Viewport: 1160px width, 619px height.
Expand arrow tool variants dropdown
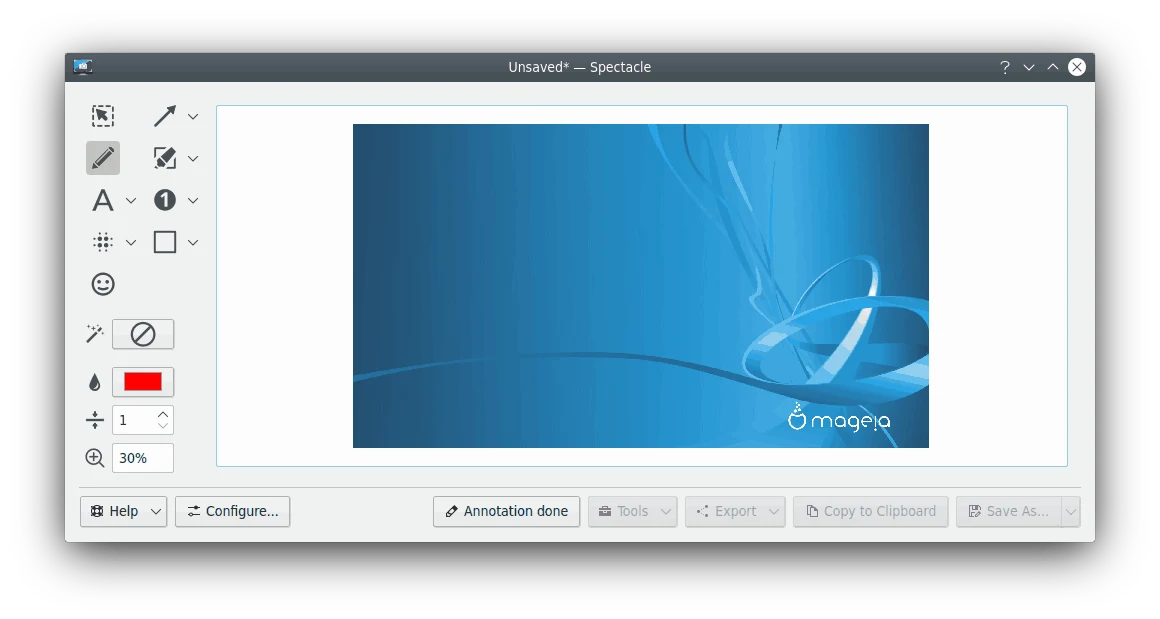click(193, 116)
